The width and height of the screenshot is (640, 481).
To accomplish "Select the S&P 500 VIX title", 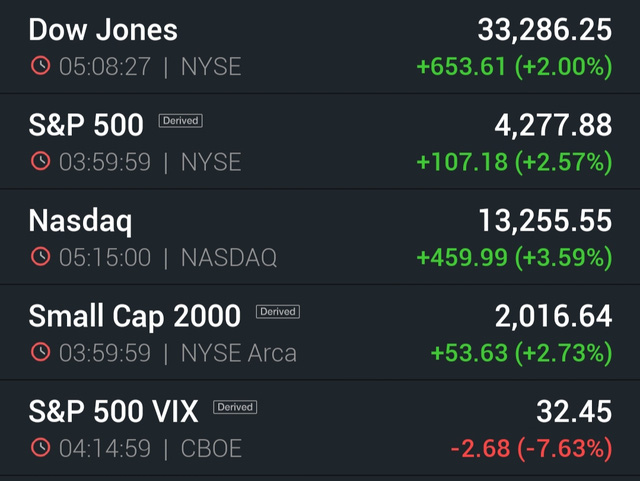I will point(113,411).
